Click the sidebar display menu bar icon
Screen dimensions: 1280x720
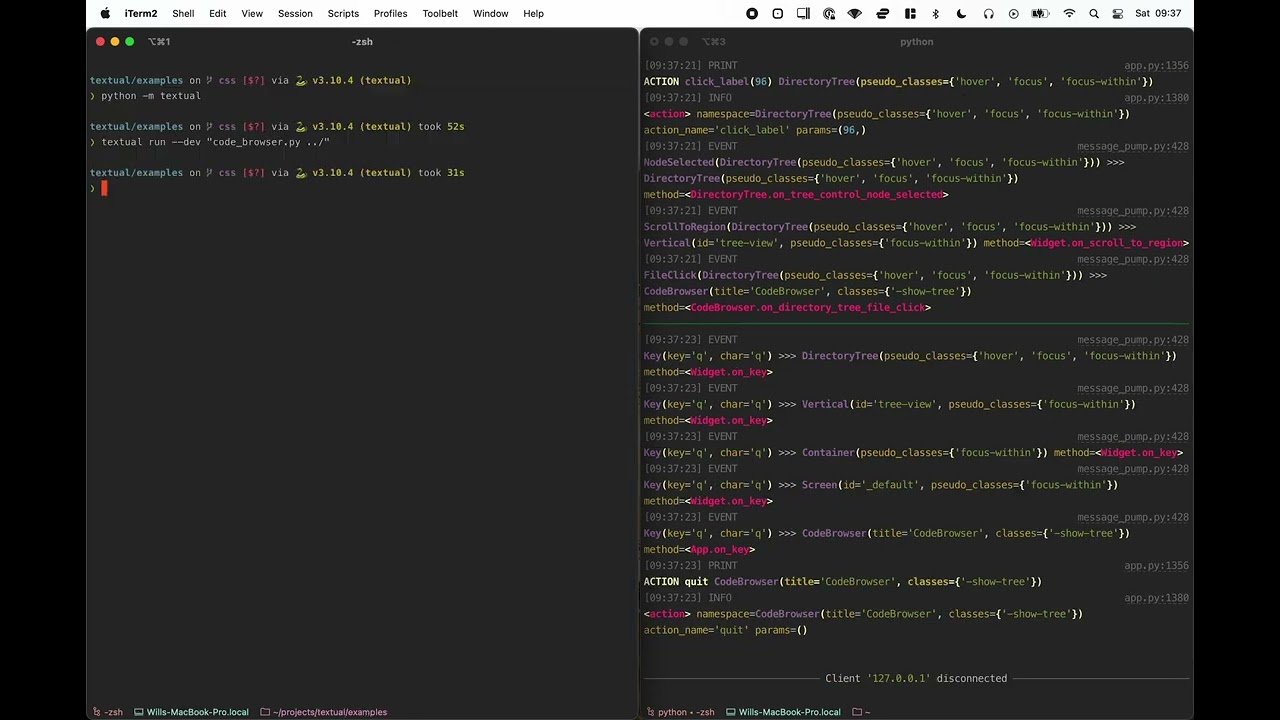point(803,13)
